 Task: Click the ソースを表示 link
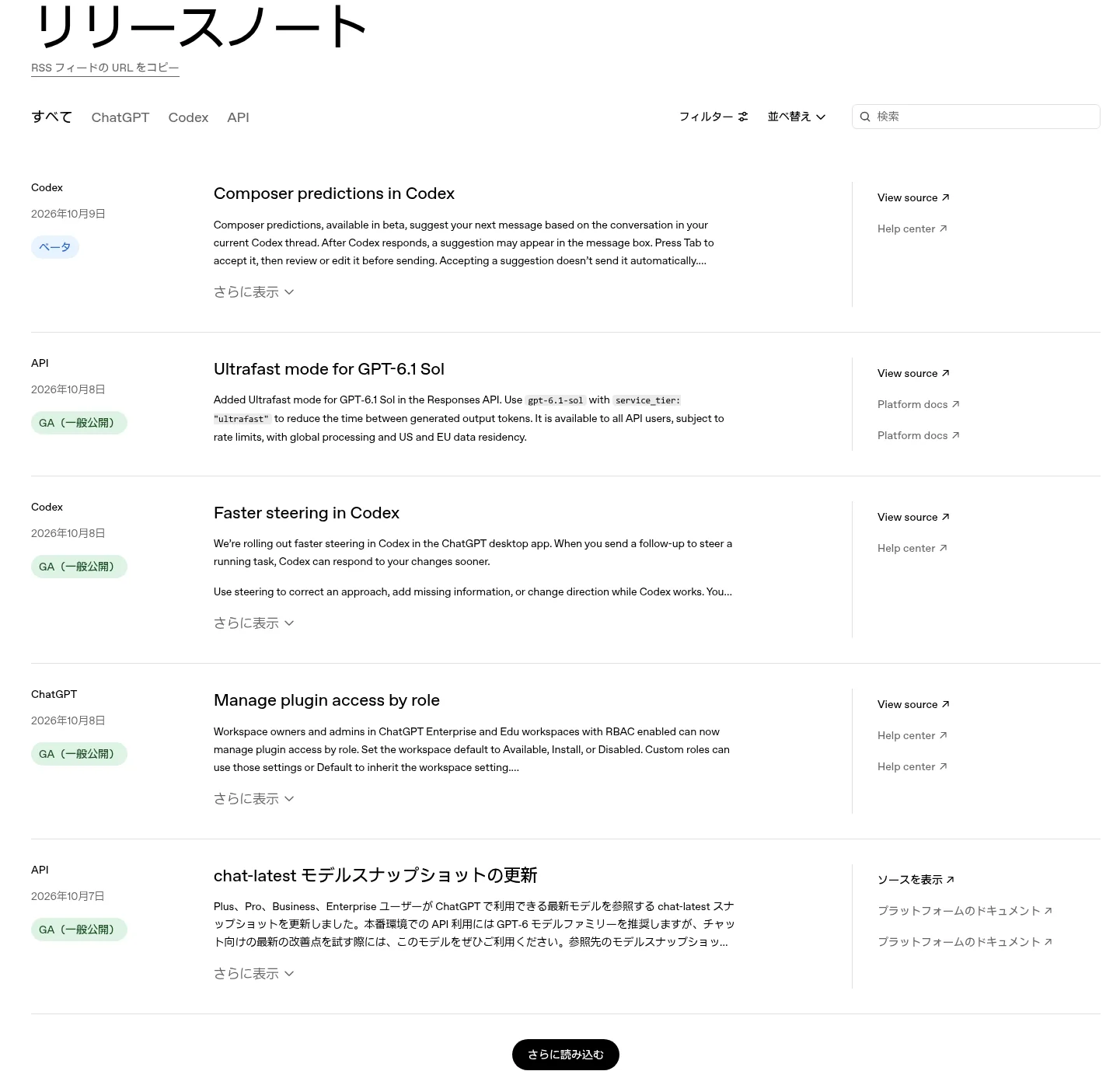click(916, 880)
